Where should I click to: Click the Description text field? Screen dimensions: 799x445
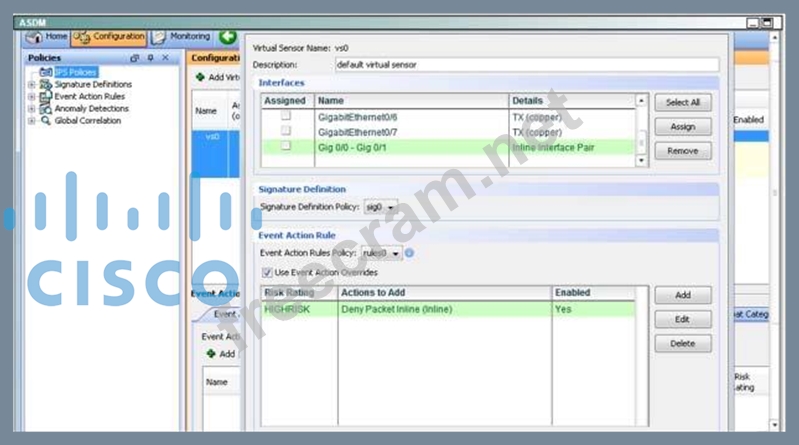pos(526,64)
